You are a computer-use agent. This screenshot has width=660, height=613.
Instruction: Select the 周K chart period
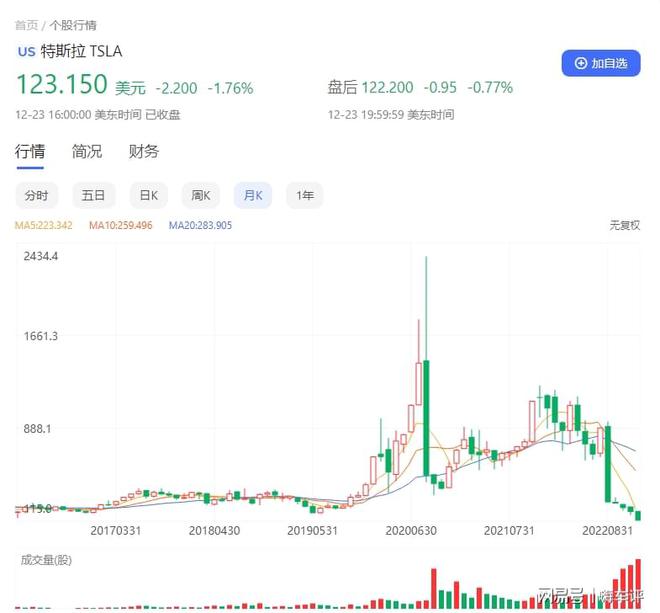tap(200, 195)
